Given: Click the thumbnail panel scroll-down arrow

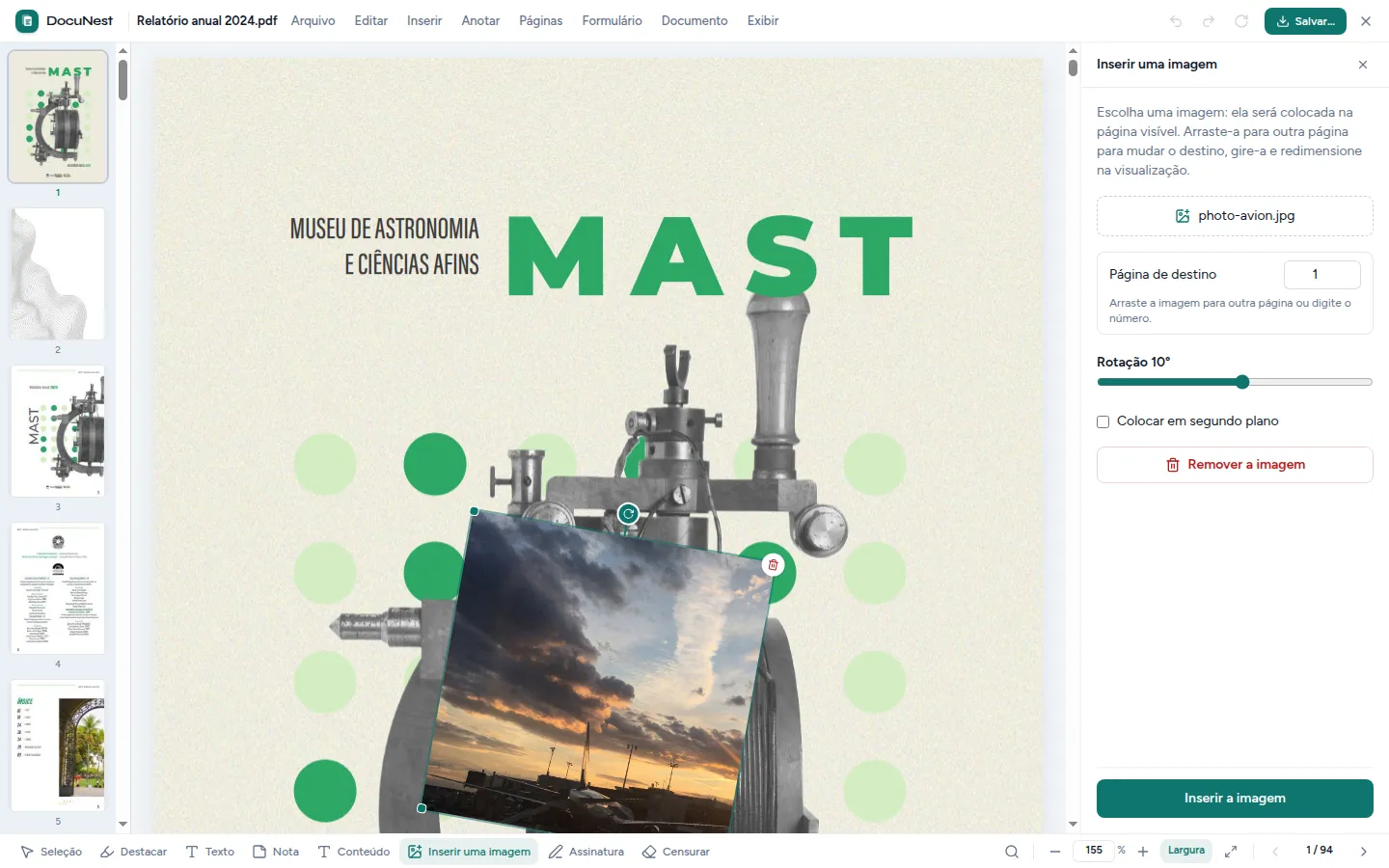Looking at the screenshot, I should tap(123, 825).
